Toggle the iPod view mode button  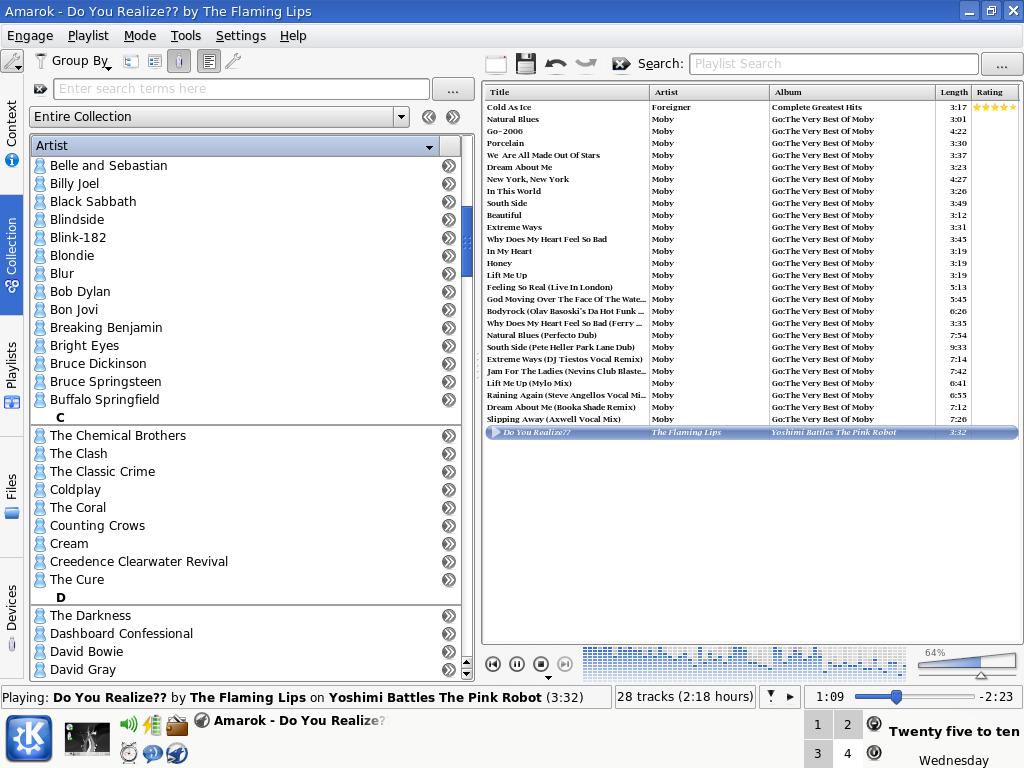(x=179, y=61)
